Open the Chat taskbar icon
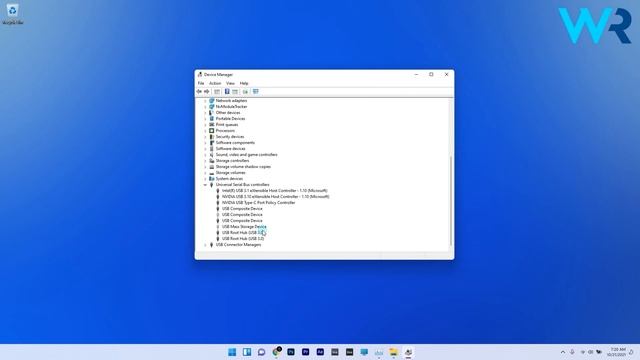The height and width of the screenshot is (360, 640). coord(262,352)
